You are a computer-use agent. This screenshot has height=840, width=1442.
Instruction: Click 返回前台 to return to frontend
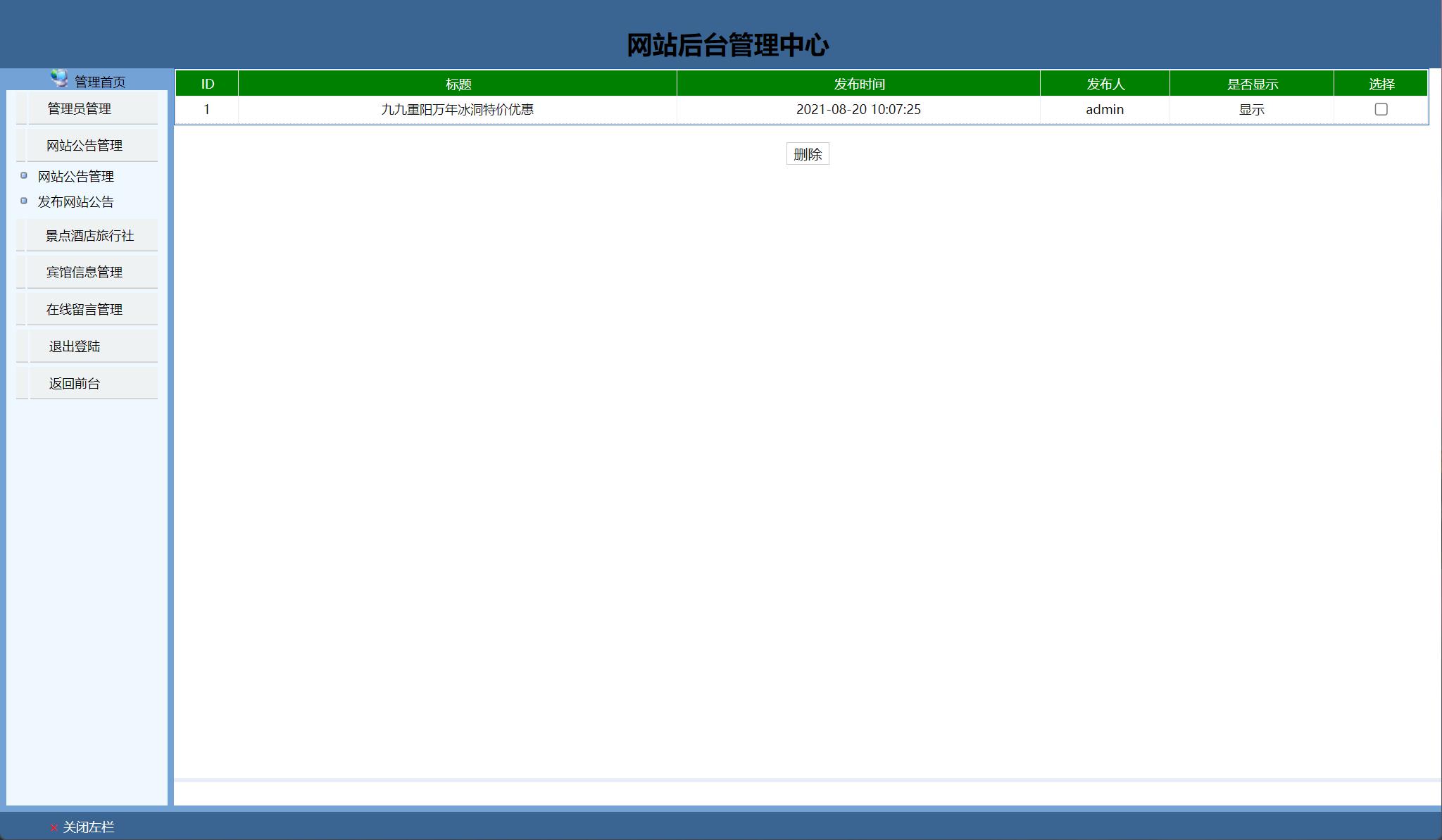tap(74, 382)
